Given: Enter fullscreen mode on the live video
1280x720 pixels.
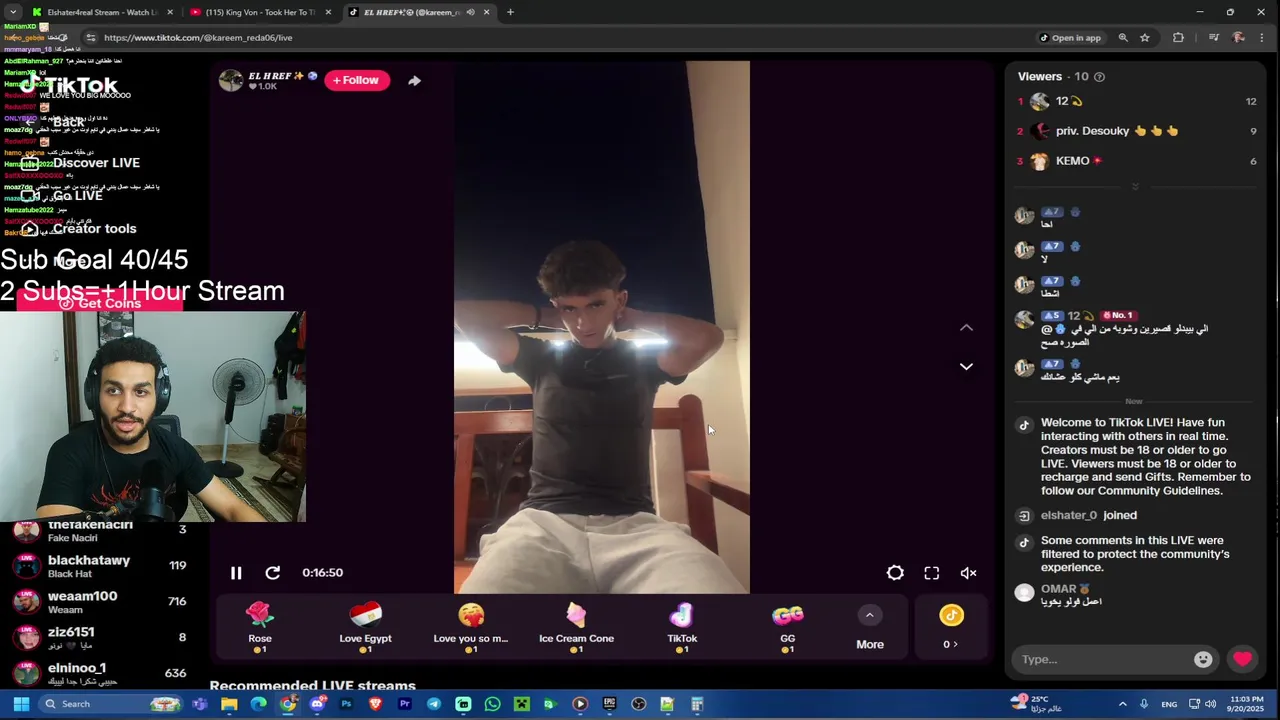Looking at the screenshot, I should tap(932, 573).
